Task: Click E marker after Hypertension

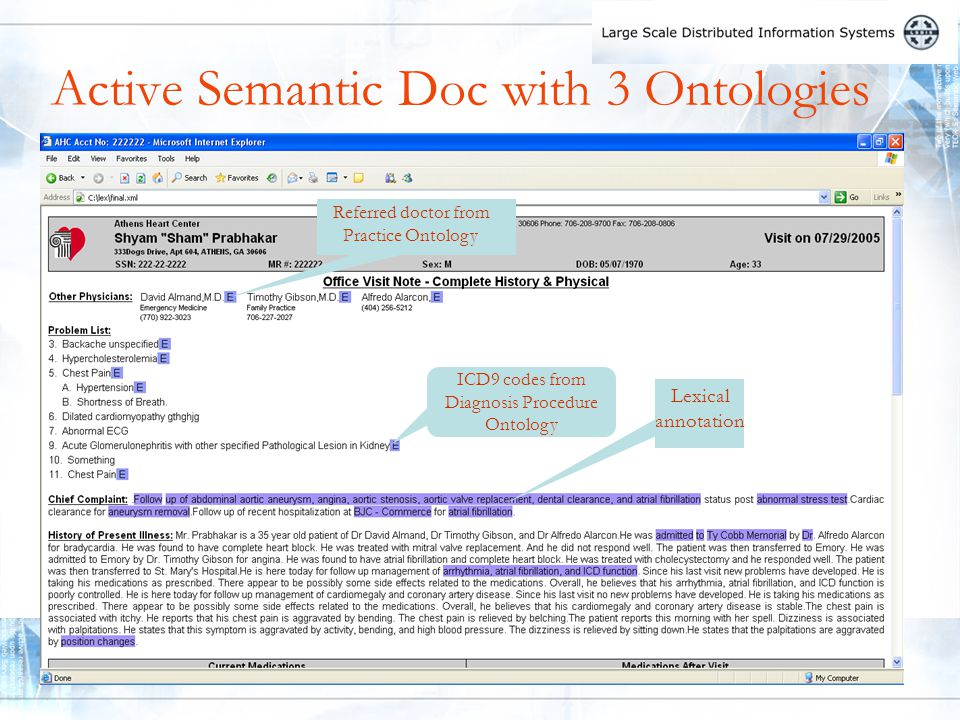Action: 140,388
